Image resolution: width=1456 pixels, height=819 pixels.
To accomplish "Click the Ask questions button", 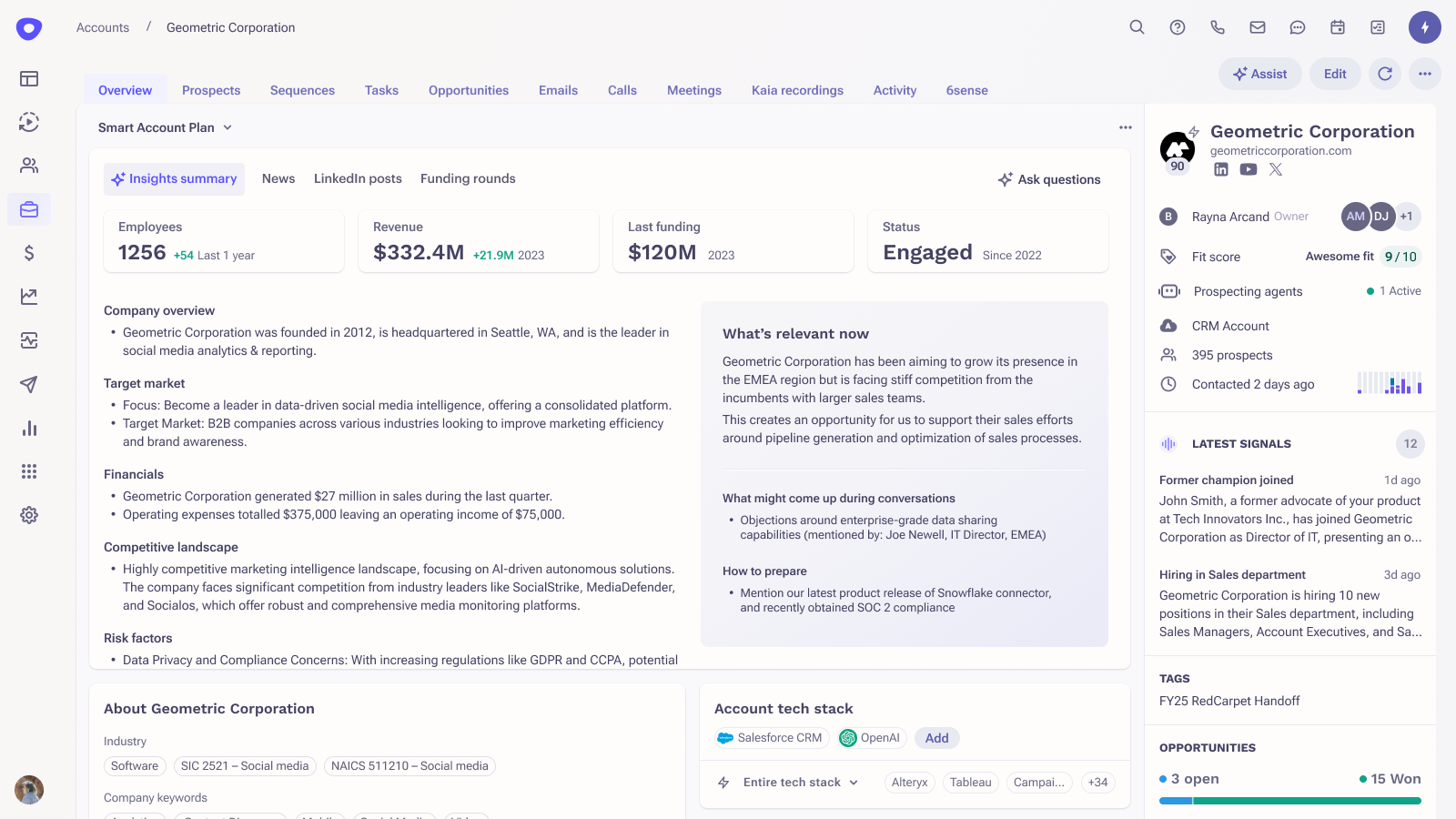I will point(1049,179).
